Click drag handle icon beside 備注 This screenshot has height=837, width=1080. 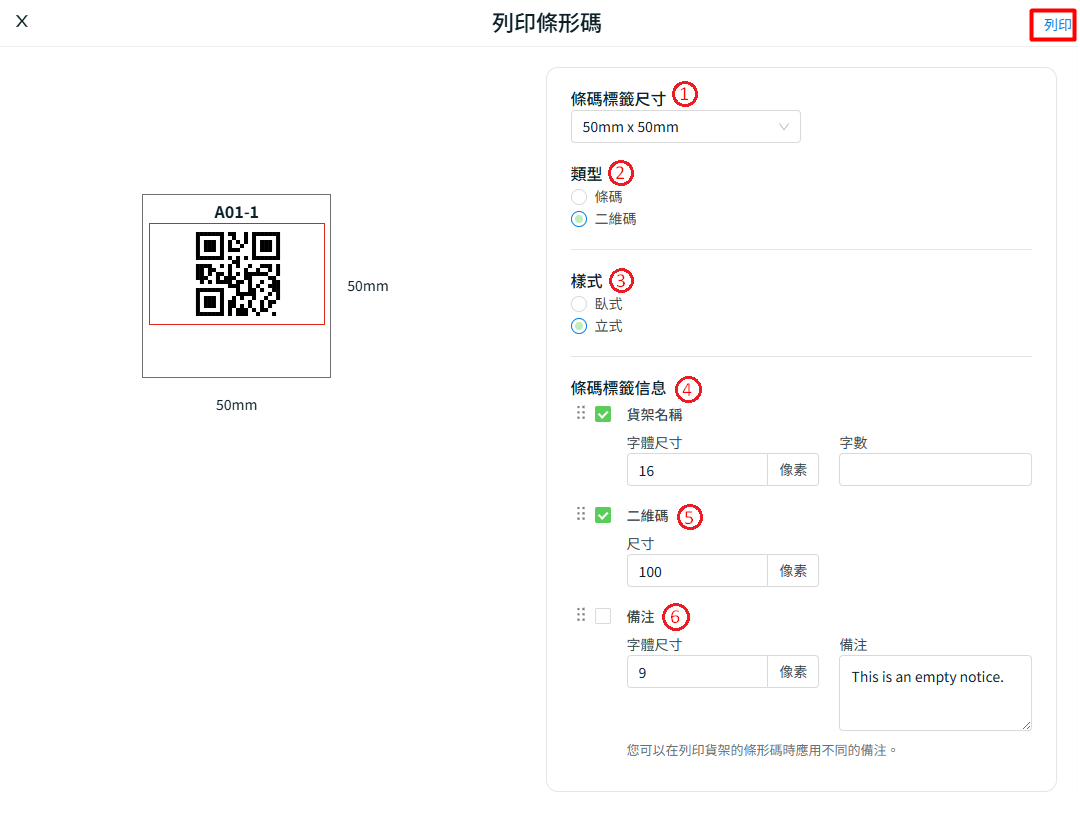(581, 615)
